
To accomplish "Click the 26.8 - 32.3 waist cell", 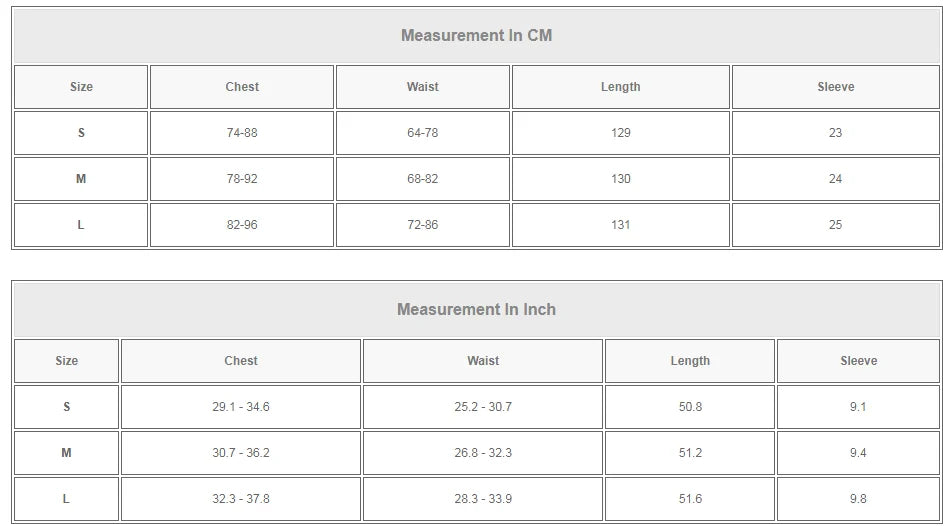I will pos(483,453).
